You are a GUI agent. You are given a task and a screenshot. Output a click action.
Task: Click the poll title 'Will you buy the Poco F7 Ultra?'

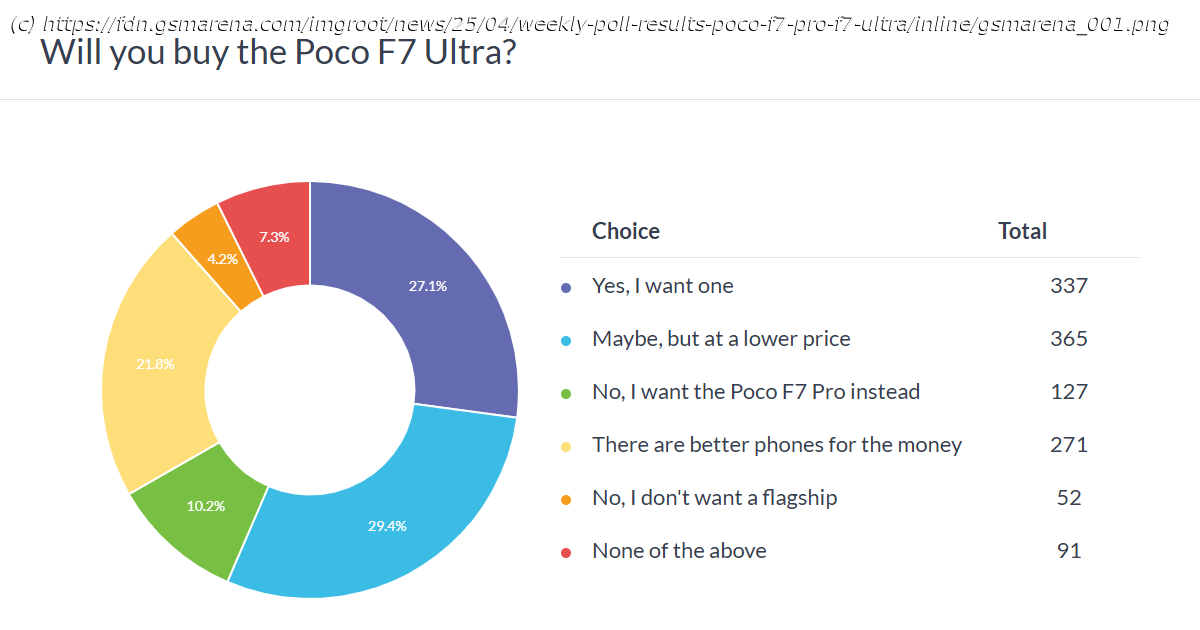tap(279, 52)
